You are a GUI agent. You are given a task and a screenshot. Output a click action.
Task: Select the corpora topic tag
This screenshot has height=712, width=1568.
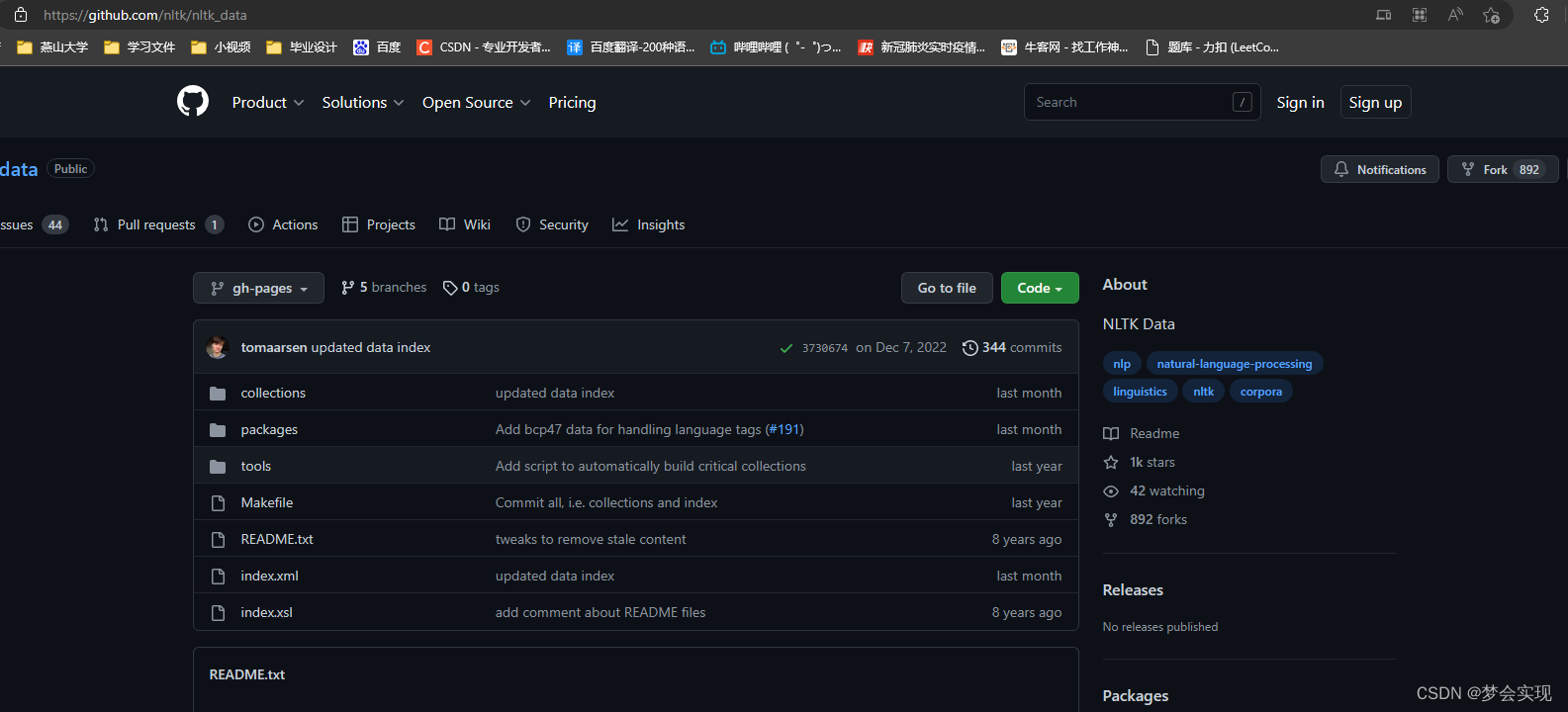point(1261,392)
